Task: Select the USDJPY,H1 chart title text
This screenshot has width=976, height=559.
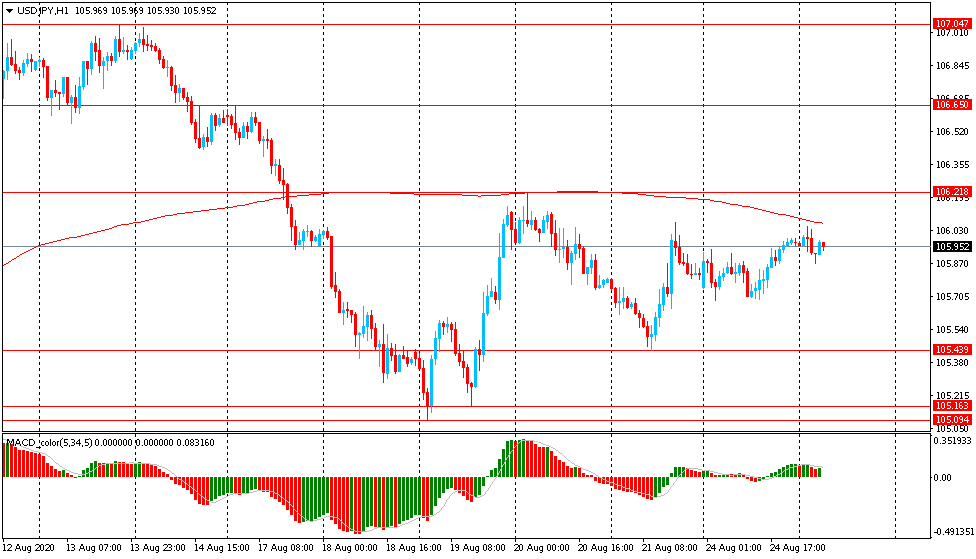Action: pos(42,11)
